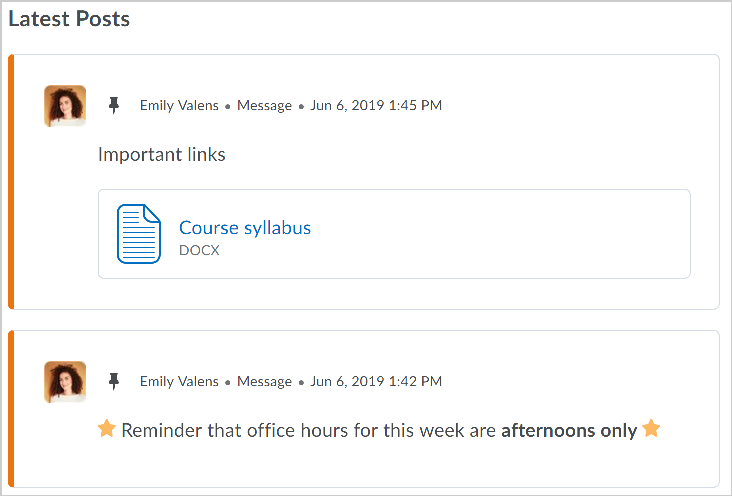Click the DOCX file type label

point(199,250)
